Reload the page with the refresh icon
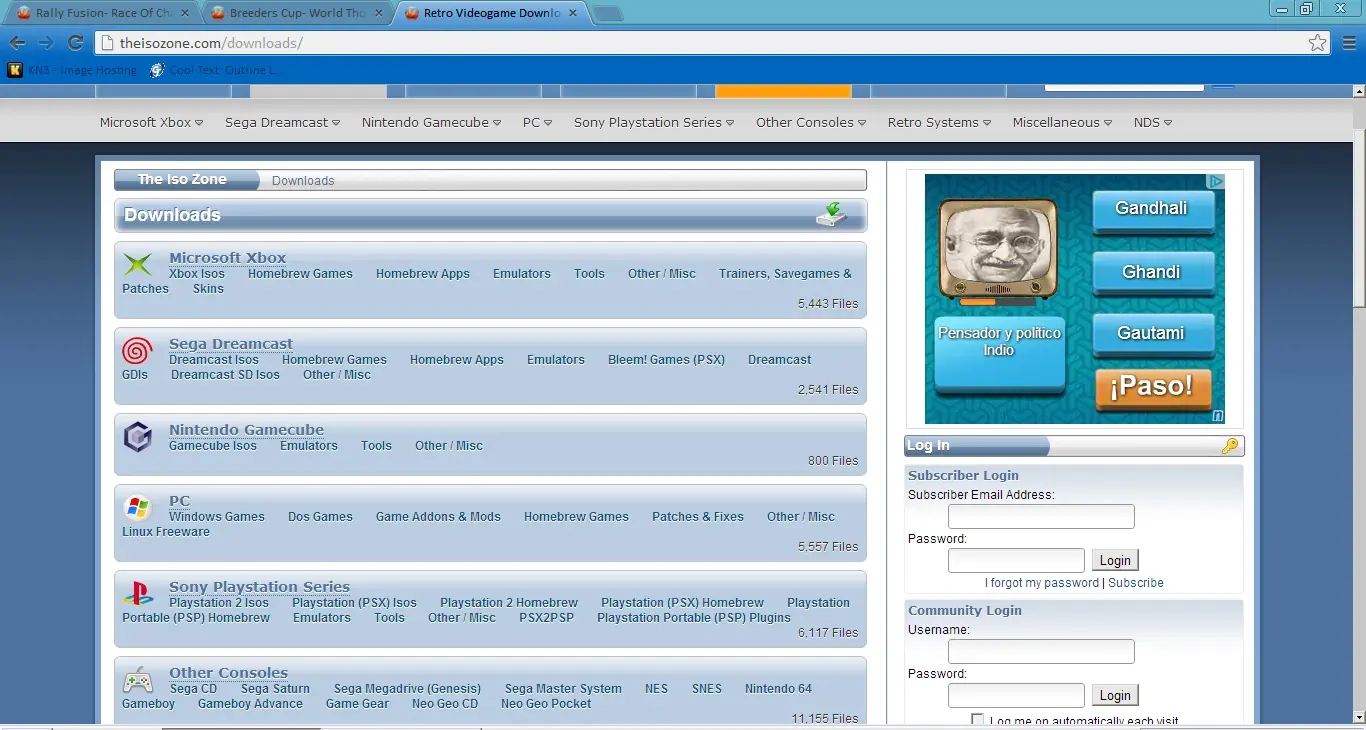1366x730 pixels. [x=75, y=43]
